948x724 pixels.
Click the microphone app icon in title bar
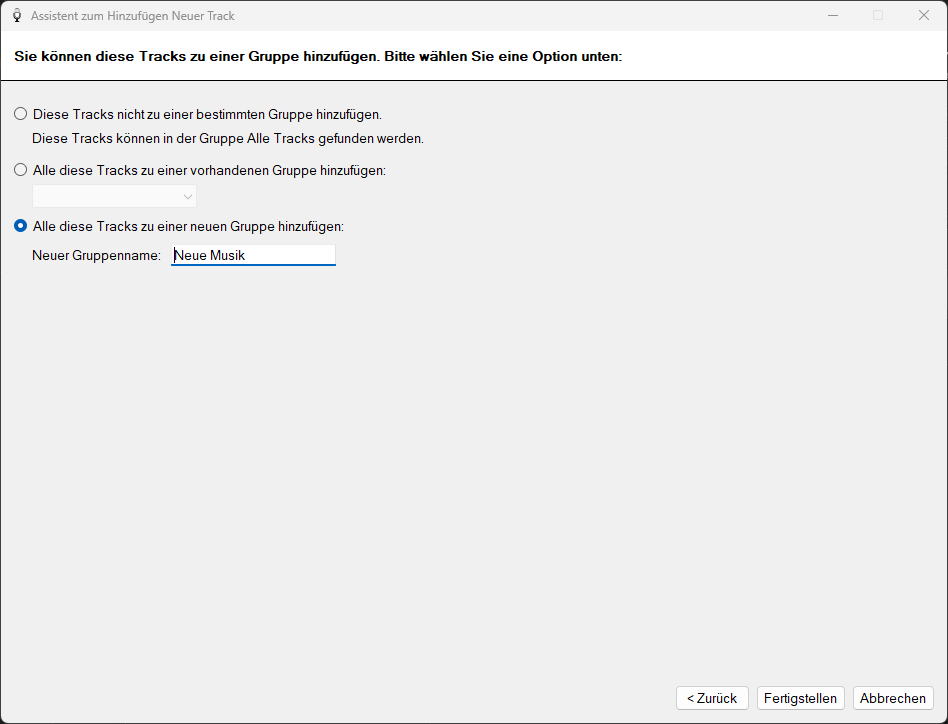pos(17,16)
